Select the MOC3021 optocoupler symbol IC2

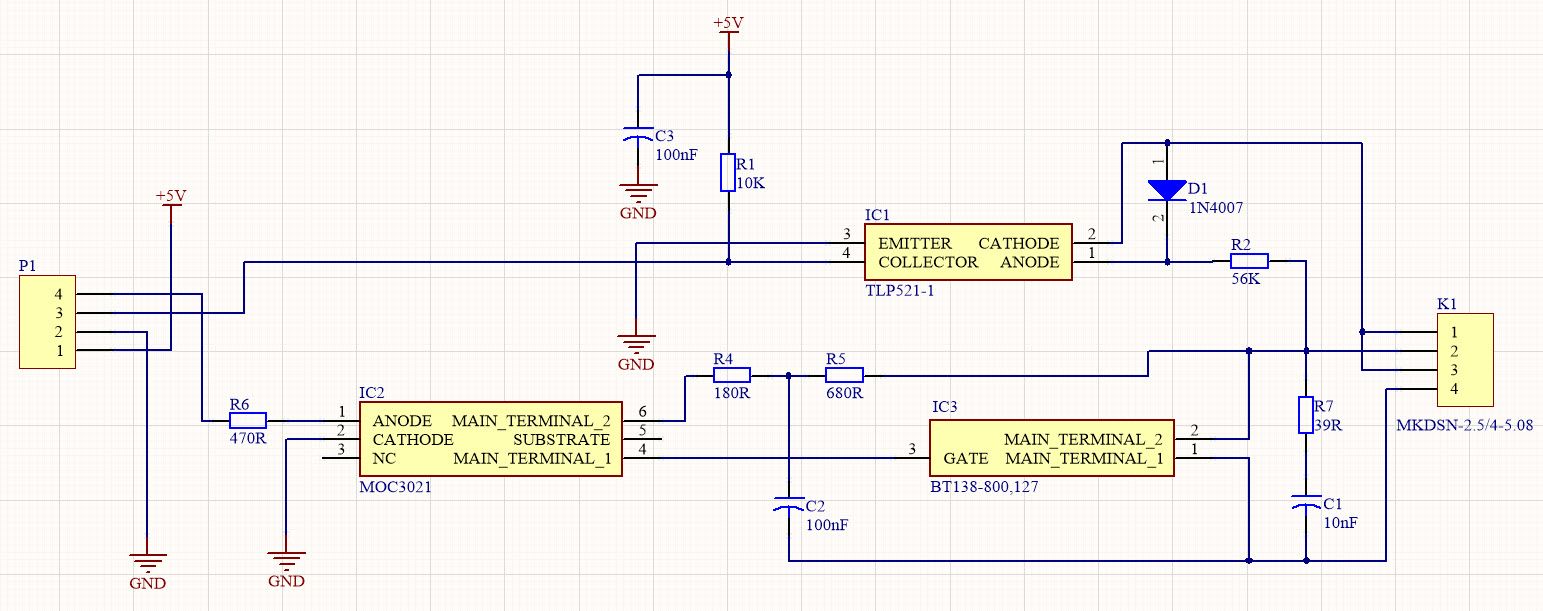490,440
